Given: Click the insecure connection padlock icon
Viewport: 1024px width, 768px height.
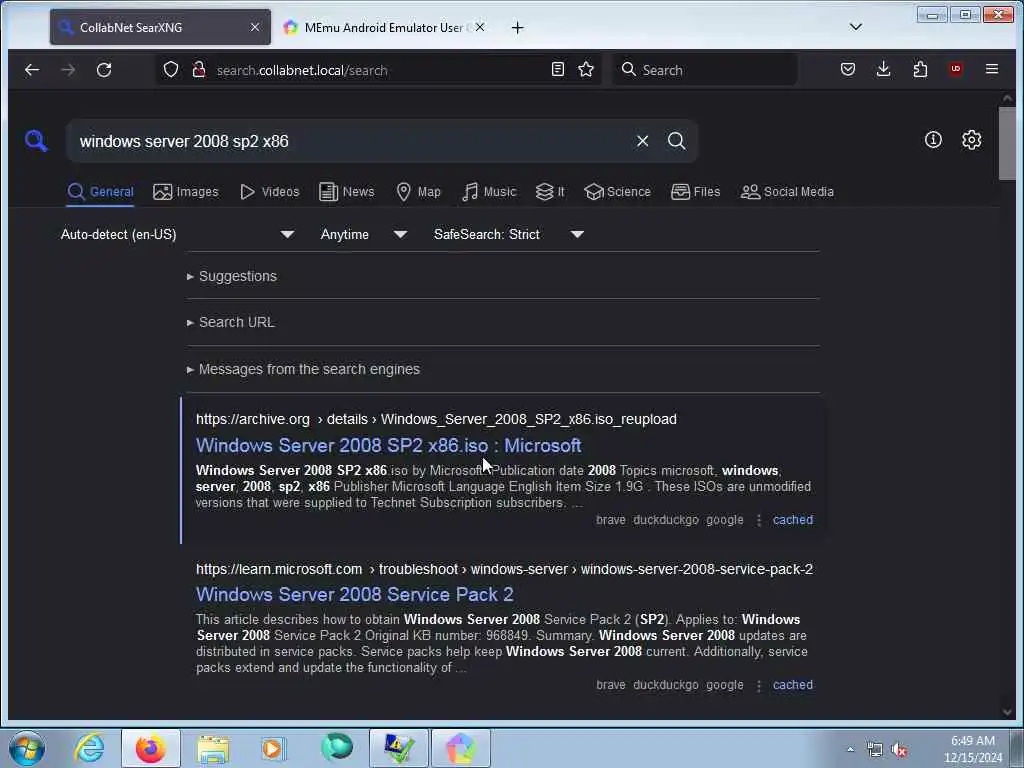Looking at the screenshot, I should (199, 69).
